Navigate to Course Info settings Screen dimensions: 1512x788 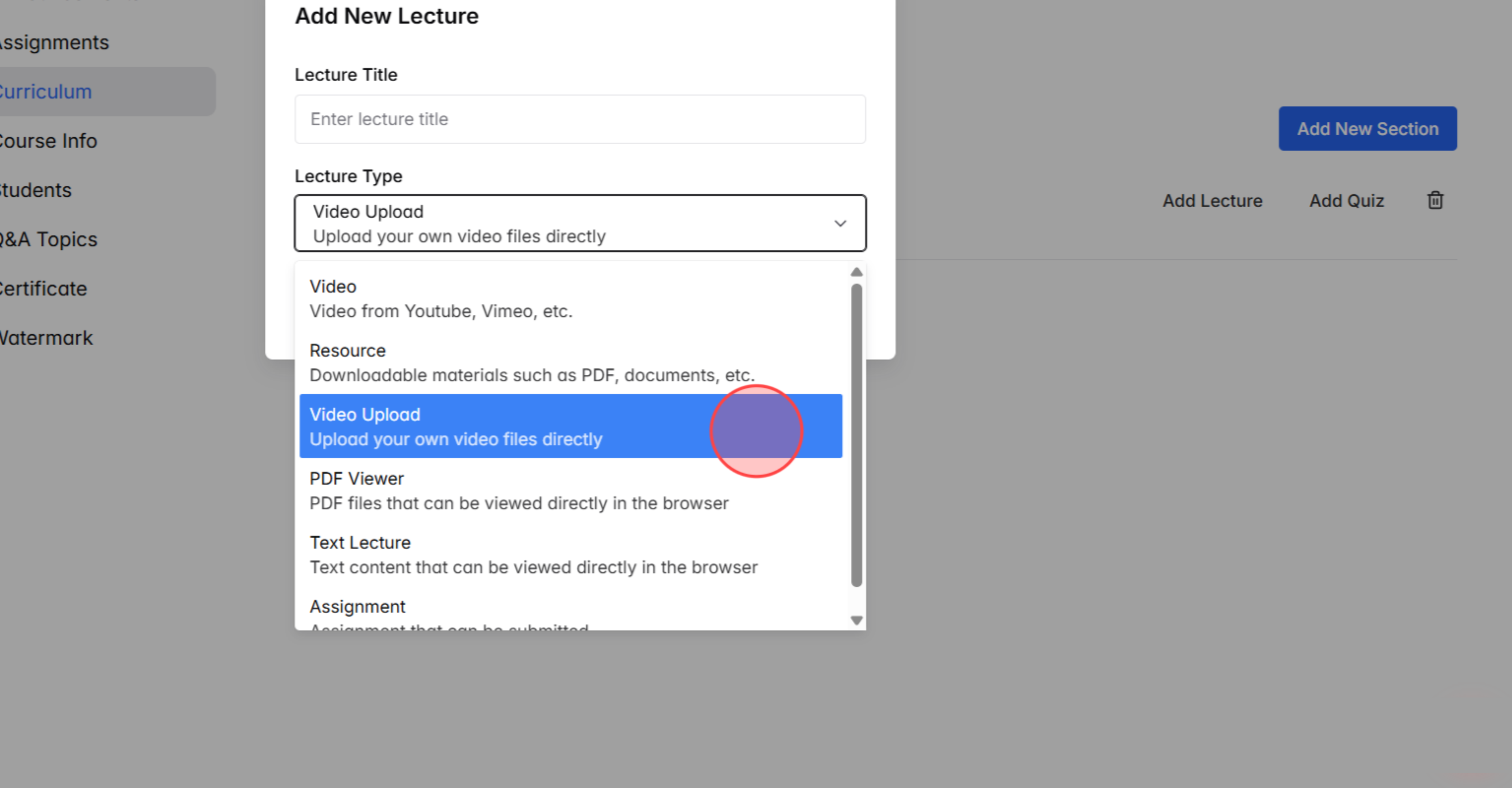(x=49, y=140)
